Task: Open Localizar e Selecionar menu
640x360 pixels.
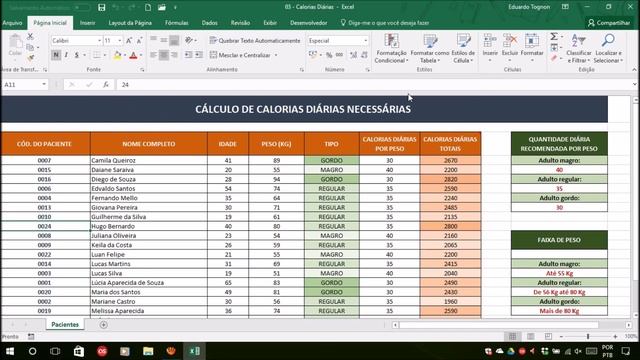Action: [x=608, y=49]
